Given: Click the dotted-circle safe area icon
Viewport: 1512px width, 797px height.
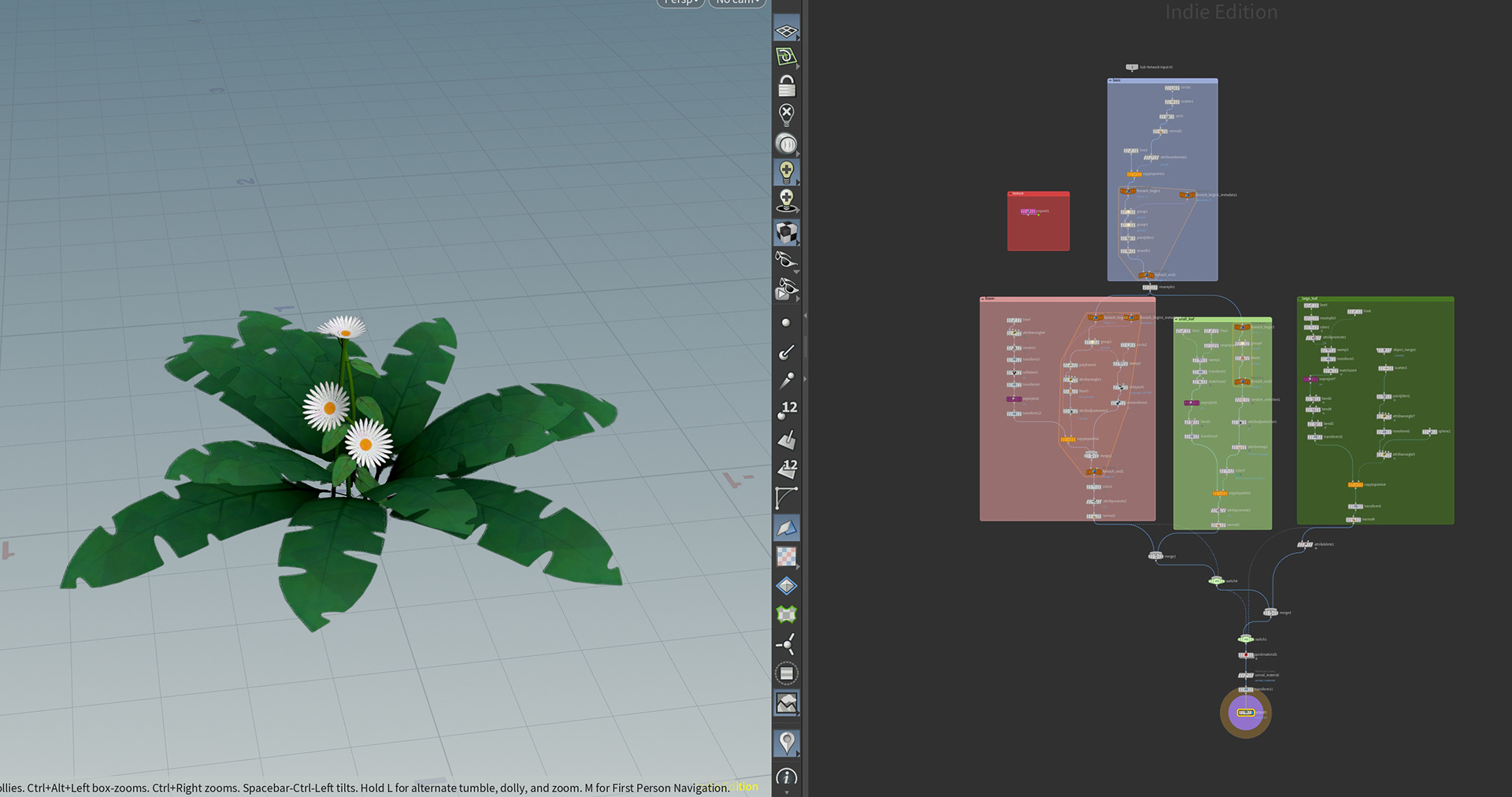Looking at the screenshot, I should (787, 673).
